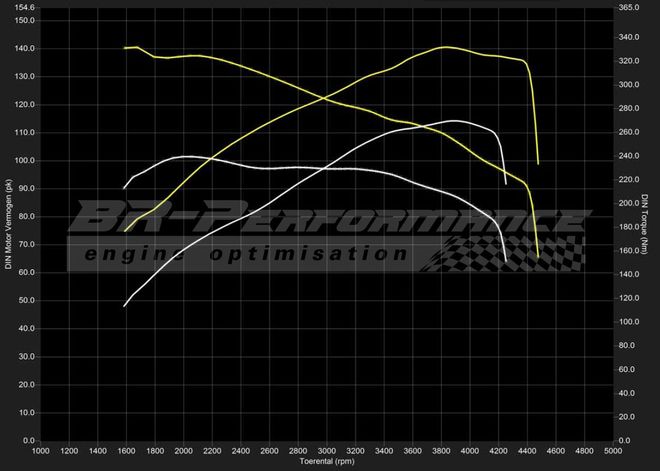
Task: Click the 365.0 maximum value on torque axis
Action: pos(629,7)
